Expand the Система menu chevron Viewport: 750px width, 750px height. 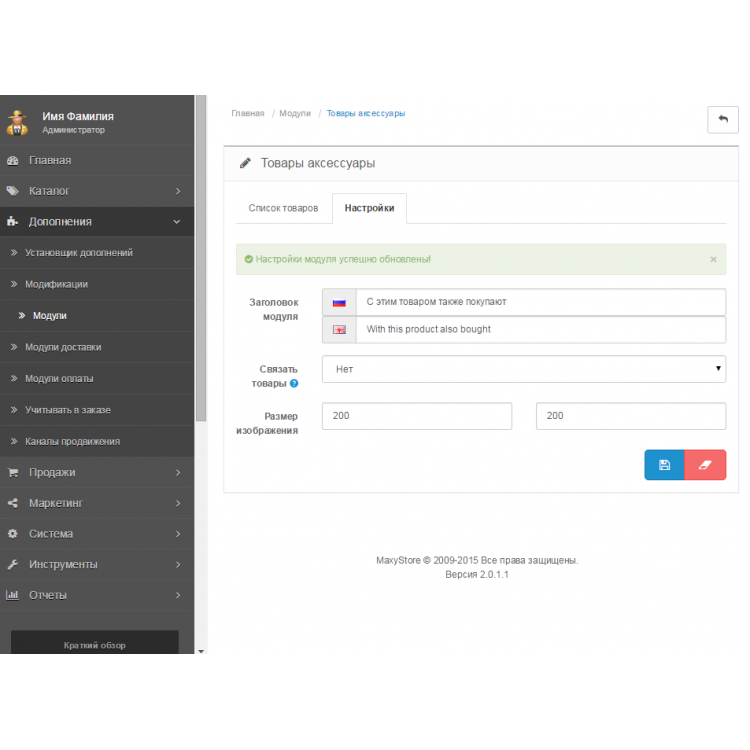click(178, 534)
